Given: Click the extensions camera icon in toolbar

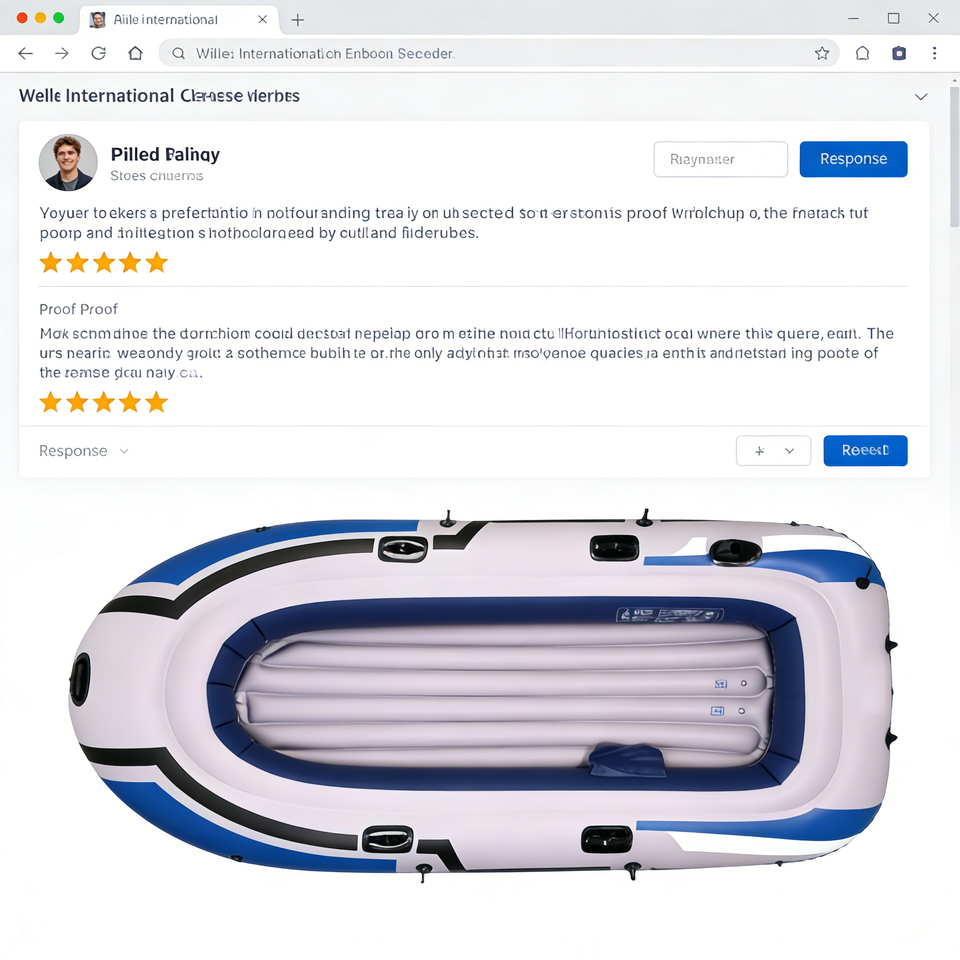Looking at the screenshot, I should coord(899,53).
